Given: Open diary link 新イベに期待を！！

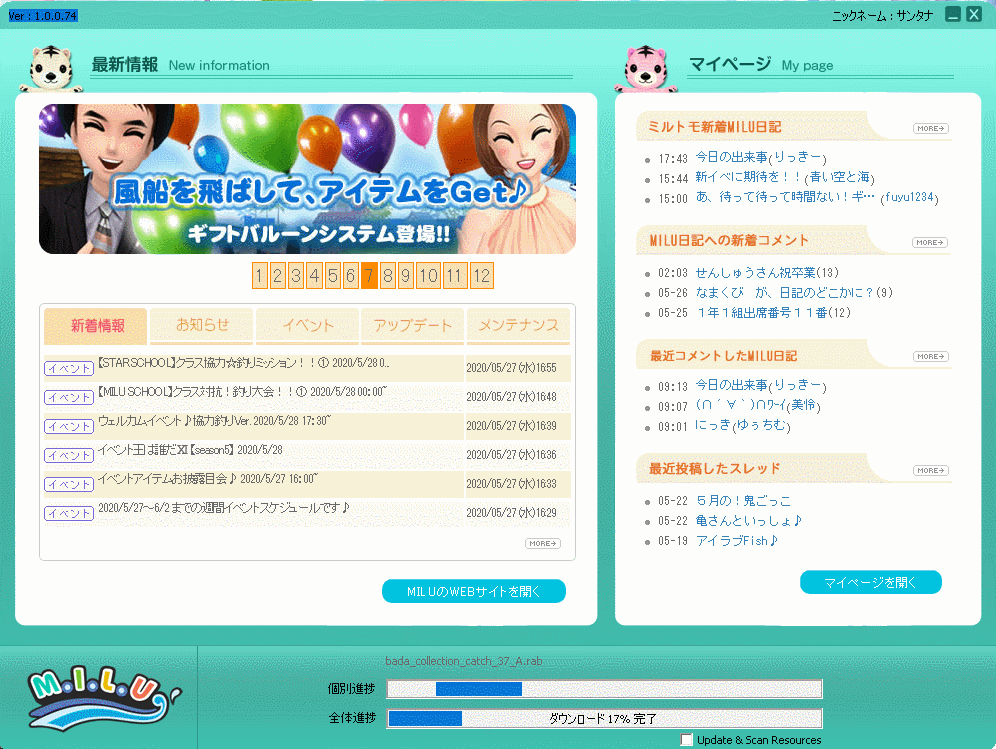Looking at the screenshot, I should (x=749, y=177).
